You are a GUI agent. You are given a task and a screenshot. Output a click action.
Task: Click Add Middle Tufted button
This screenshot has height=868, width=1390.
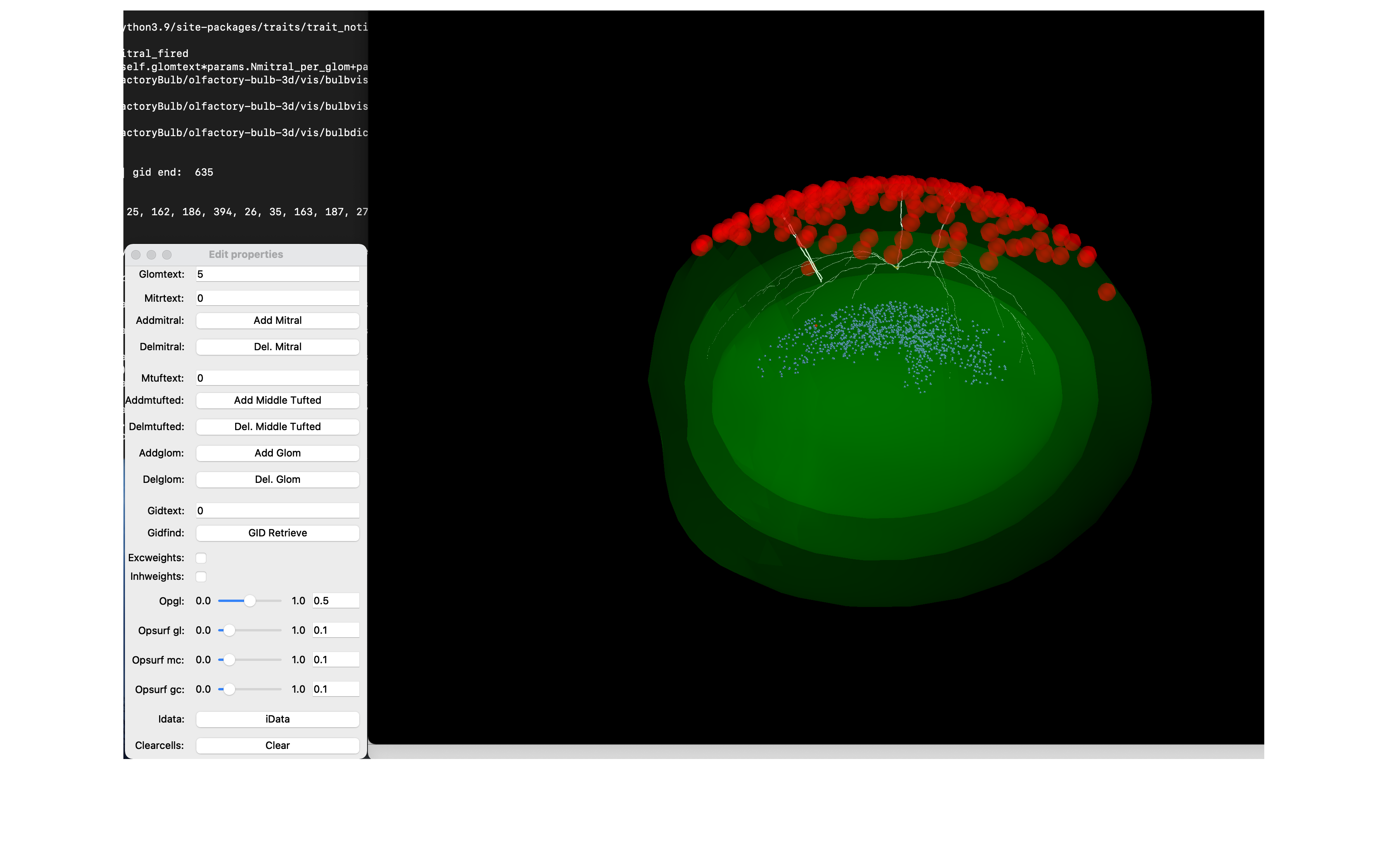277,400
